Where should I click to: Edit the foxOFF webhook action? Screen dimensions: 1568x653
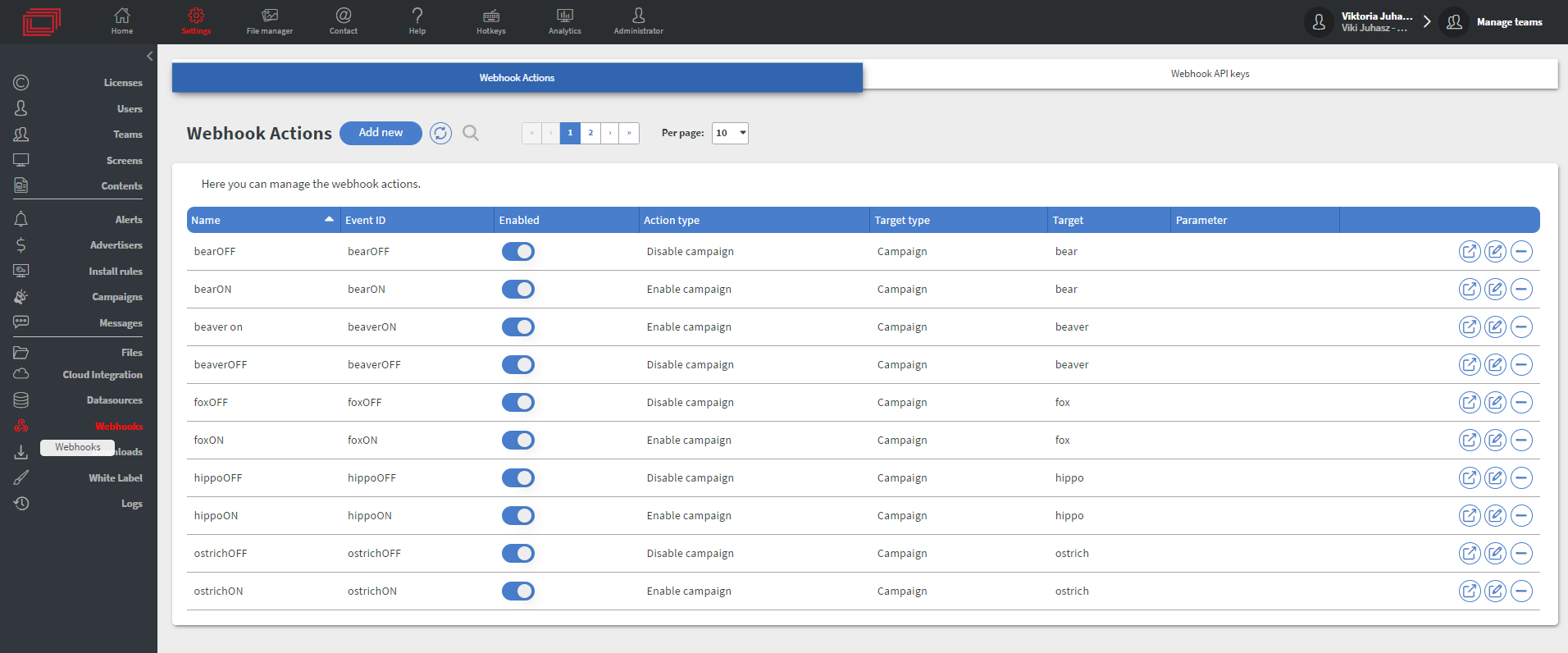1496,403
